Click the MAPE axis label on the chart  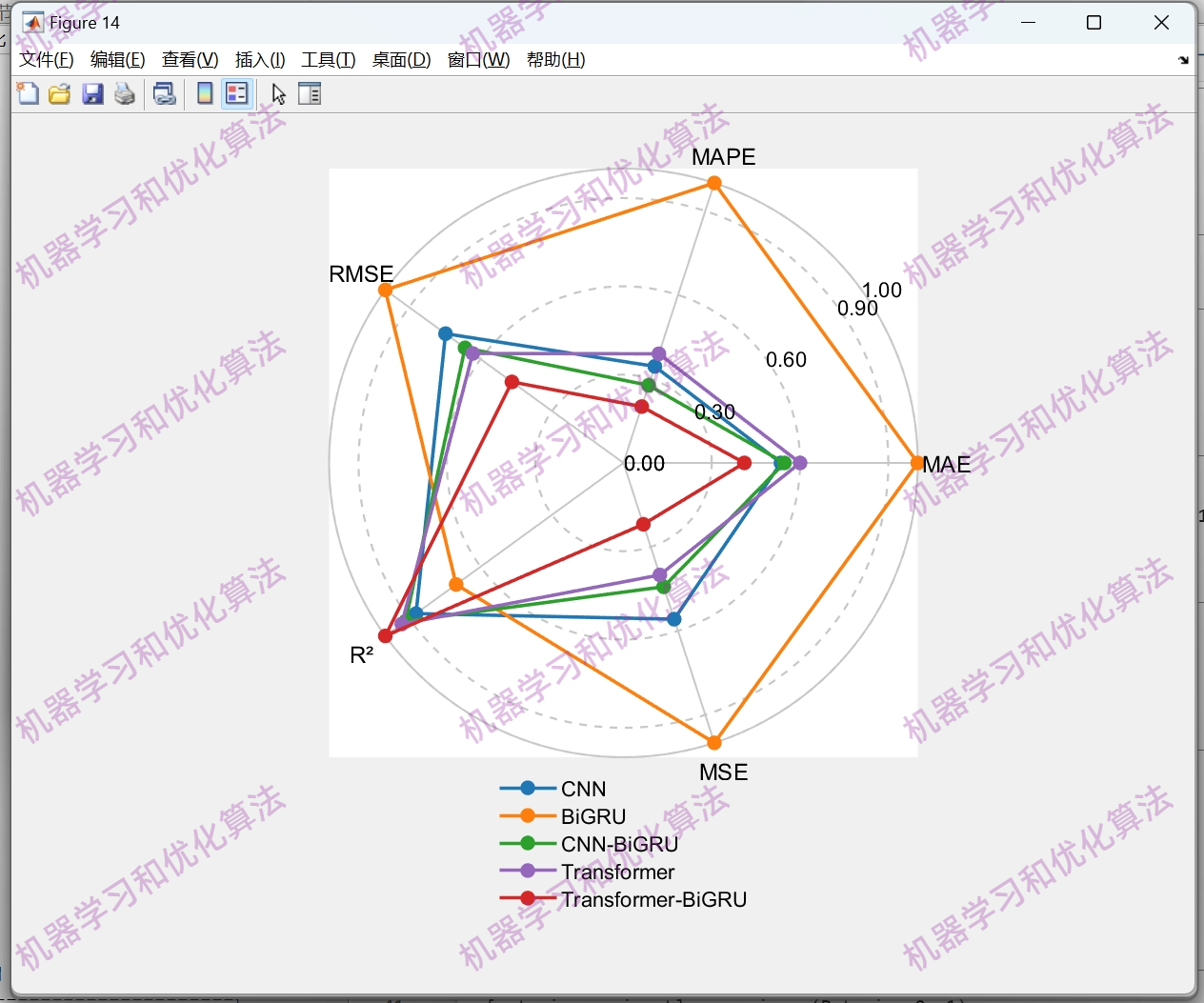pyautogui.click(x=723, y=156)
